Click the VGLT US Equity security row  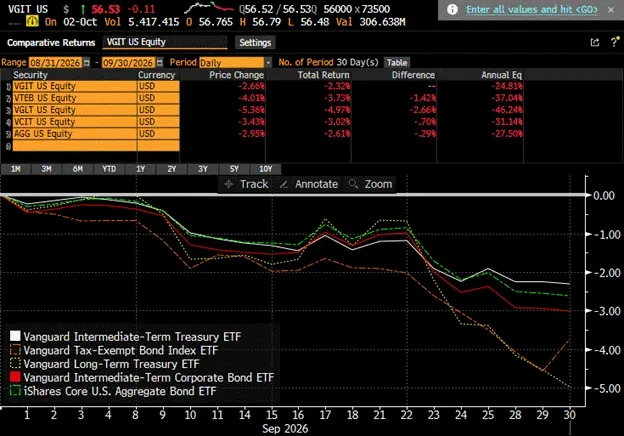(x=75, y=110)
